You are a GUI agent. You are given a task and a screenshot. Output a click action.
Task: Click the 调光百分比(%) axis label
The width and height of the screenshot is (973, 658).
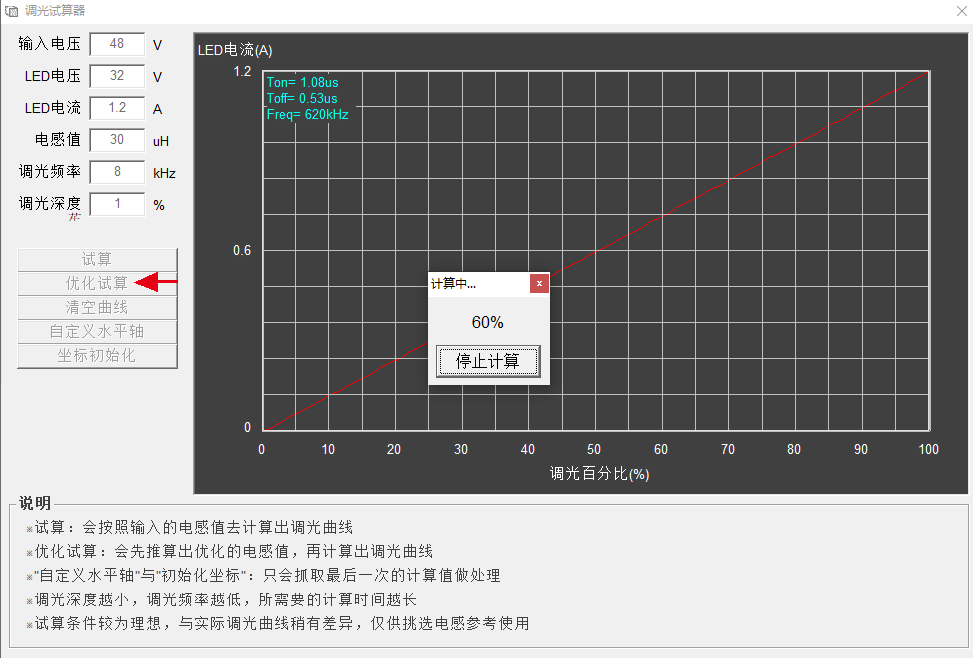599,474
